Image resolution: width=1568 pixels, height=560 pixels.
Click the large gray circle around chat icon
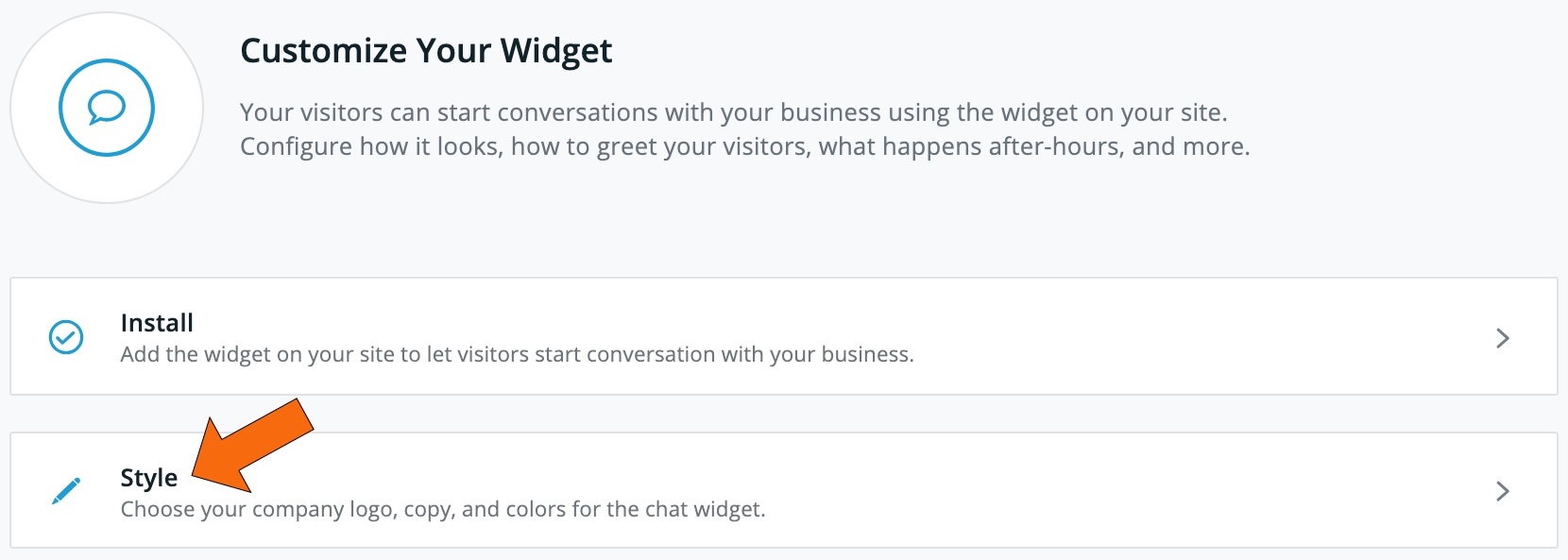tap(107, 108)
